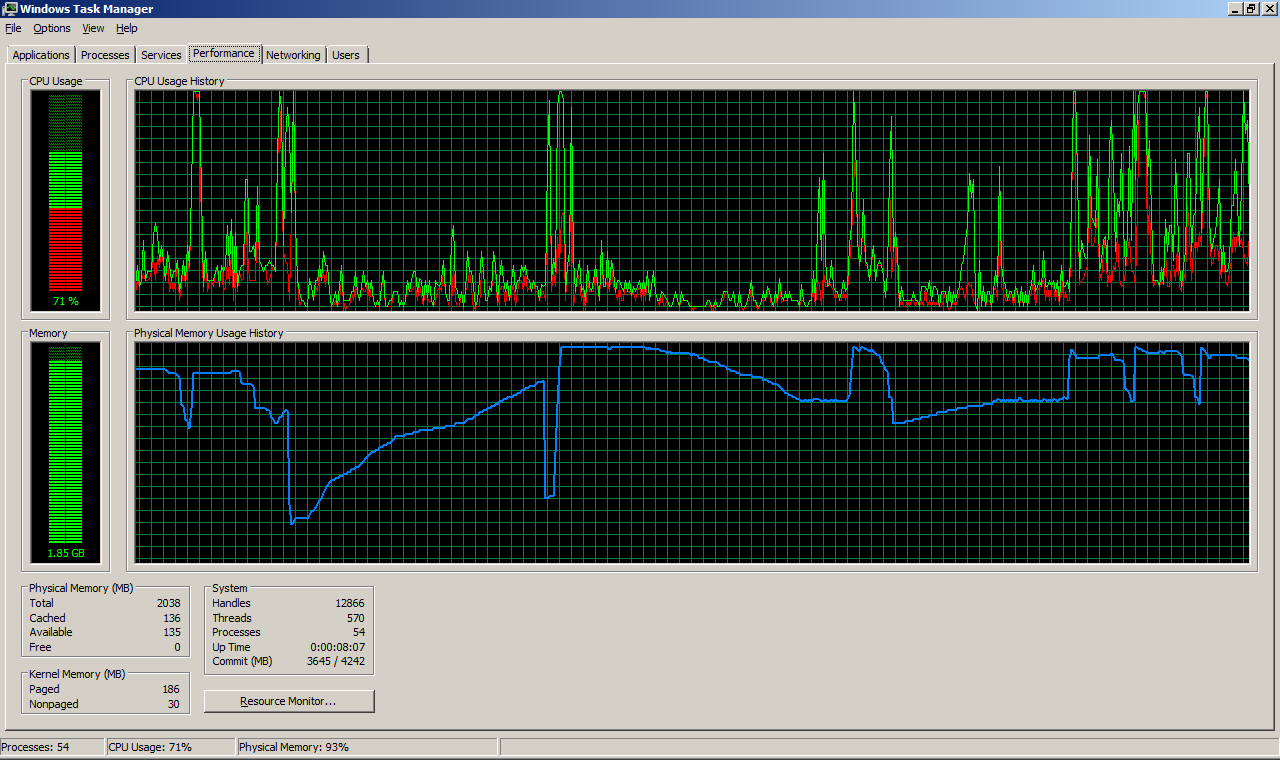Click the Handles value 12866
This screenshot has height=760, width=1280.
tap(350, 603)
